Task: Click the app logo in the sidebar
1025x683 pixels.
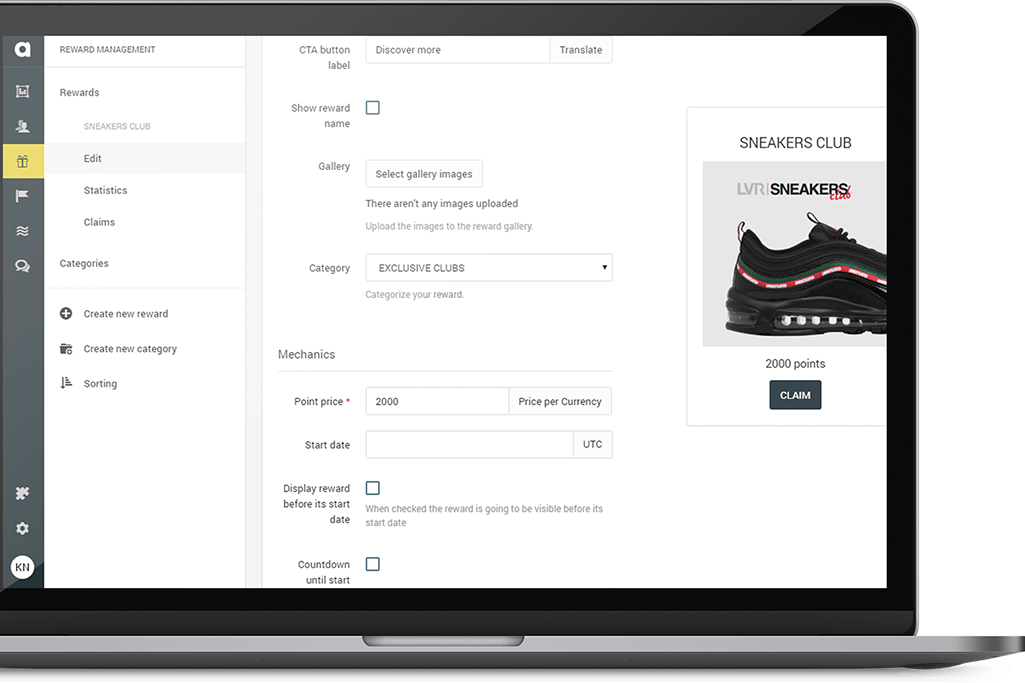Action: pos(22,50)
